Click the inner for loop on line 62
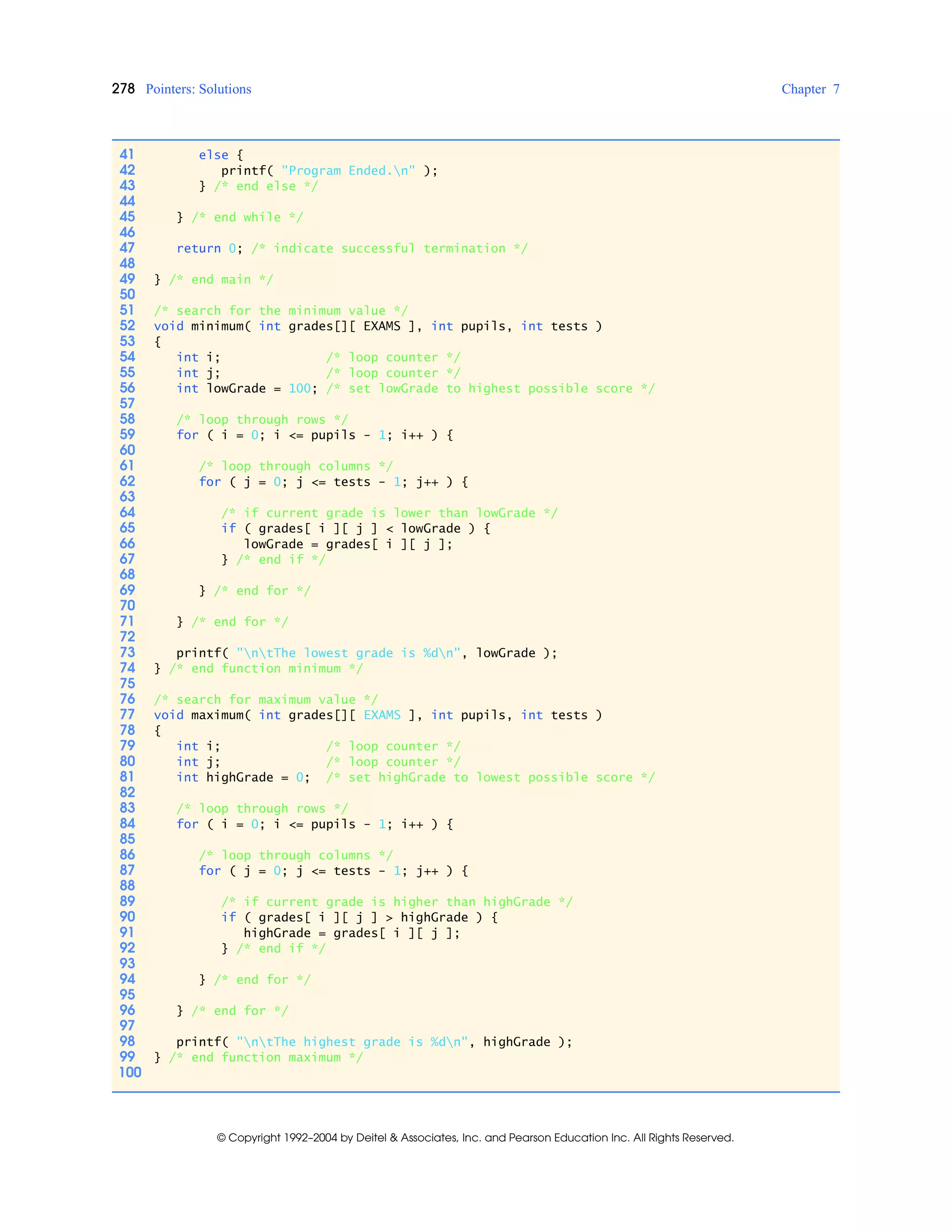Image resolution: width=952 pixels, height=1232 pixels. [x=333, y=482]
